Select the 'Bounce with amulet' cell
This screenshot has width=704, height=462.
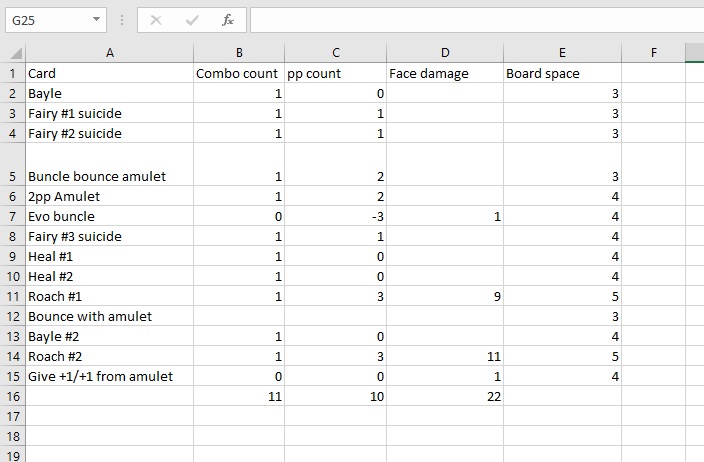click(110, 317)
